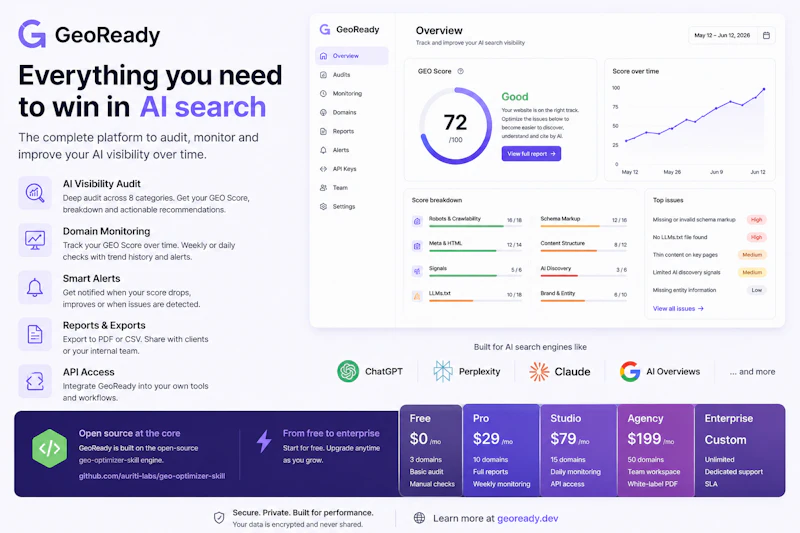
Task: Open the geoready.dev link
Action: click(x=528, y=518)
